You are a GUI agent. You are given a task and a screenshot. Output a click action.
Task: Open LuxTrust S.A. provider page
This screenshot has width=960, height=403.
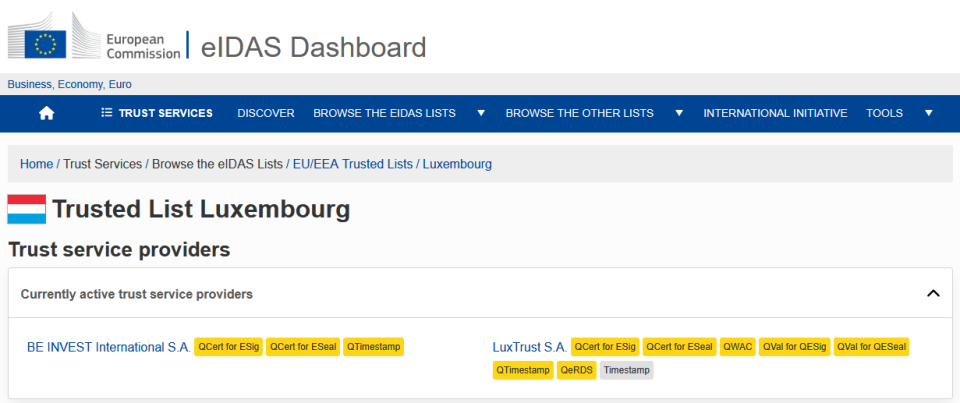coord(529,347)
